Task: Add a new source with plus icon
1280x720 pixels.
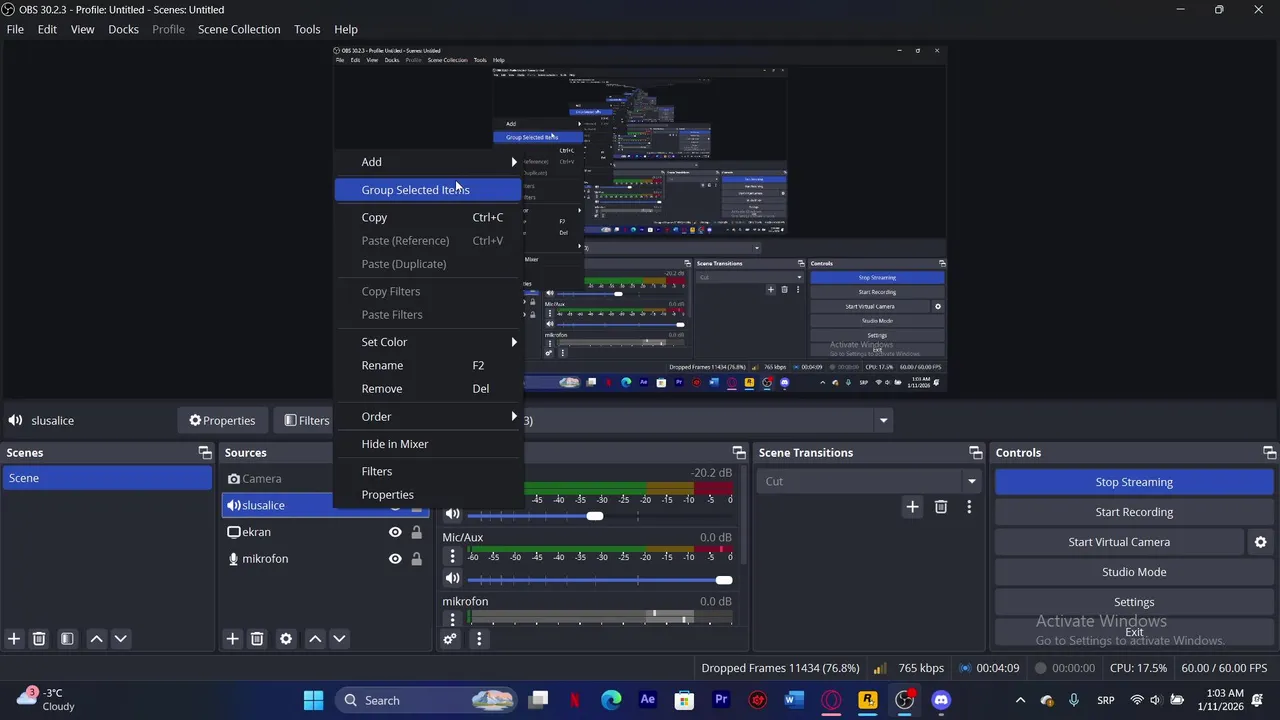Action: [232, 639]
